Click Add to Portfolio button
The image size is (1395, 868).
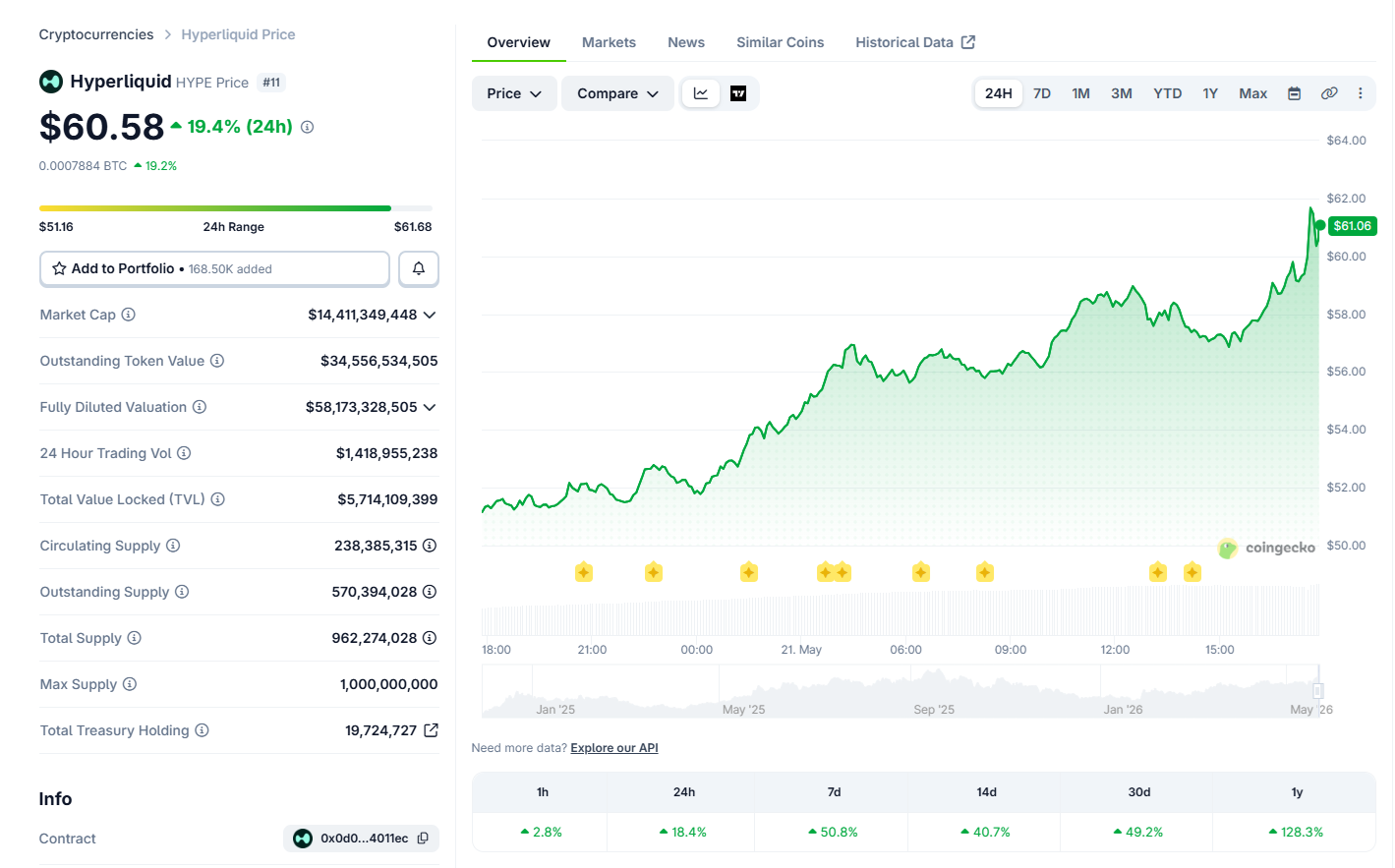[x=214, y=268]
